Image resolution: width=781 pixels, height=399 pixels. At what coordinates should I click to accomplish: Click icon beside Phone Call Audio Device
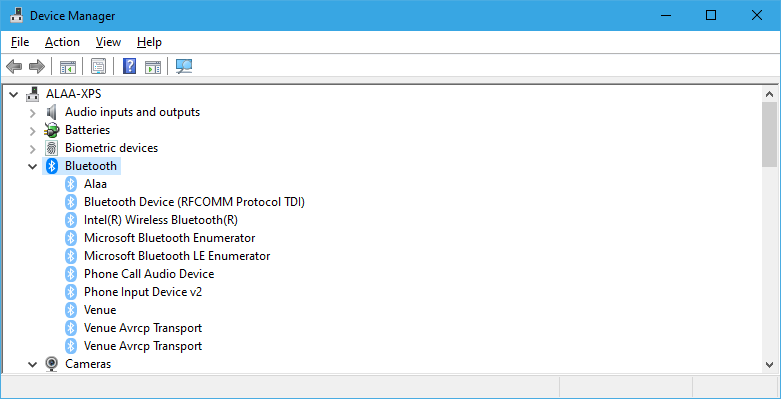(x=71, y=274)
